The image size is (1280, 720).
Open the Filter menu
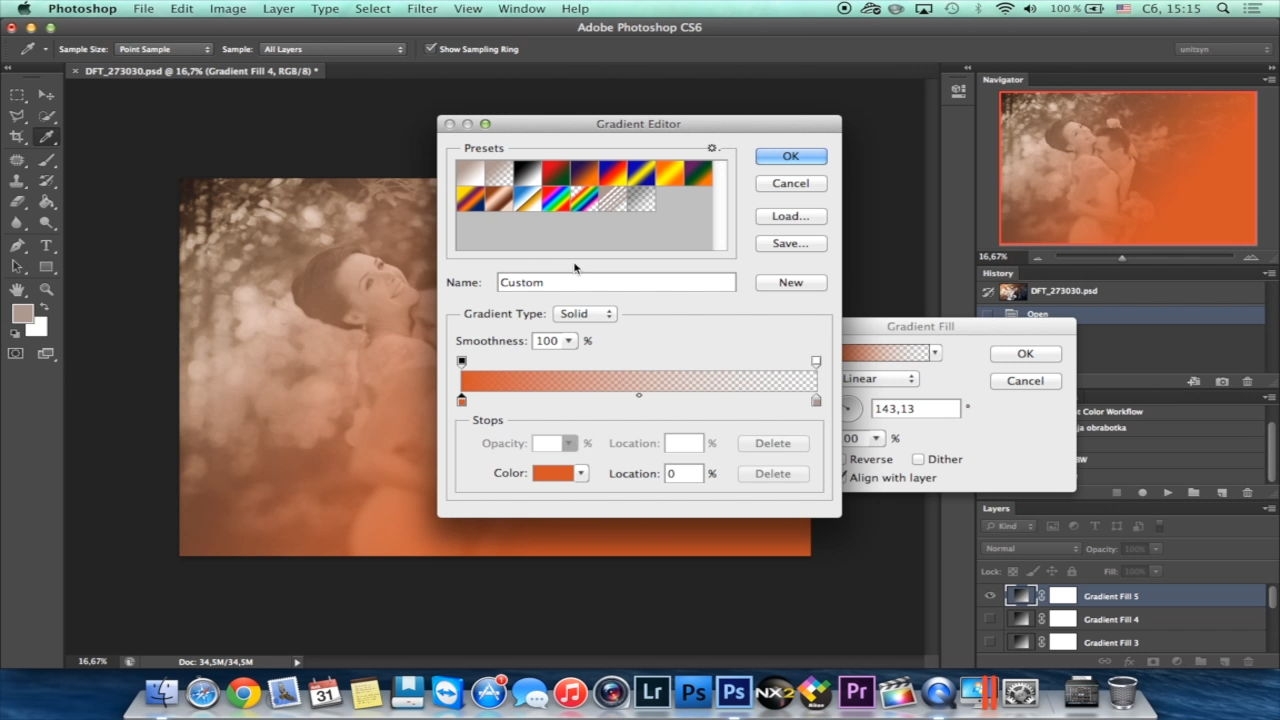click(x=422, y=9)
